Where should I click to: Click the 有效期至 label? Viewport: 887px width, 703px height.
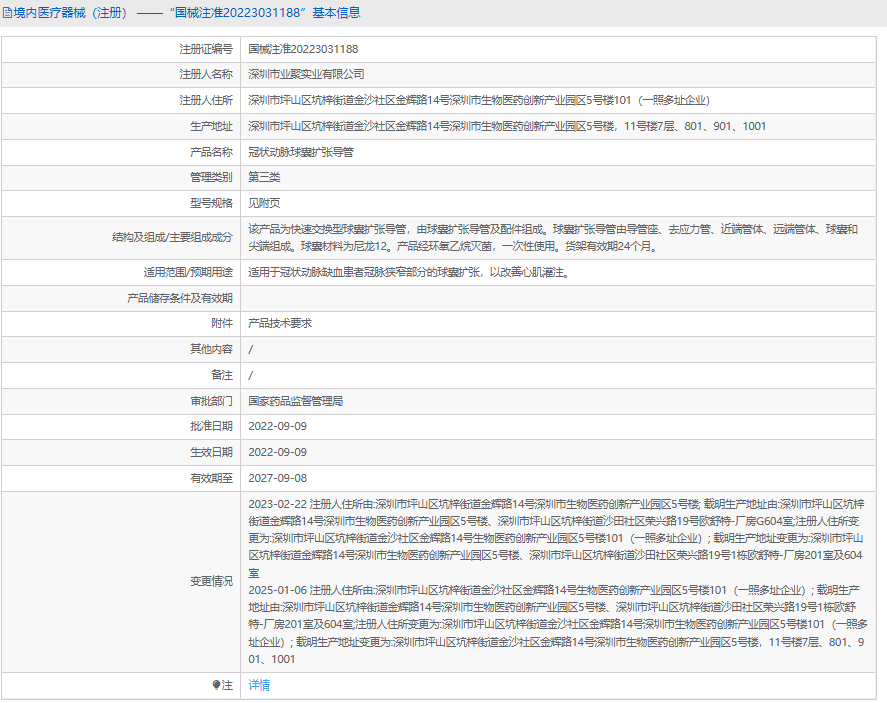coord(211,478)
